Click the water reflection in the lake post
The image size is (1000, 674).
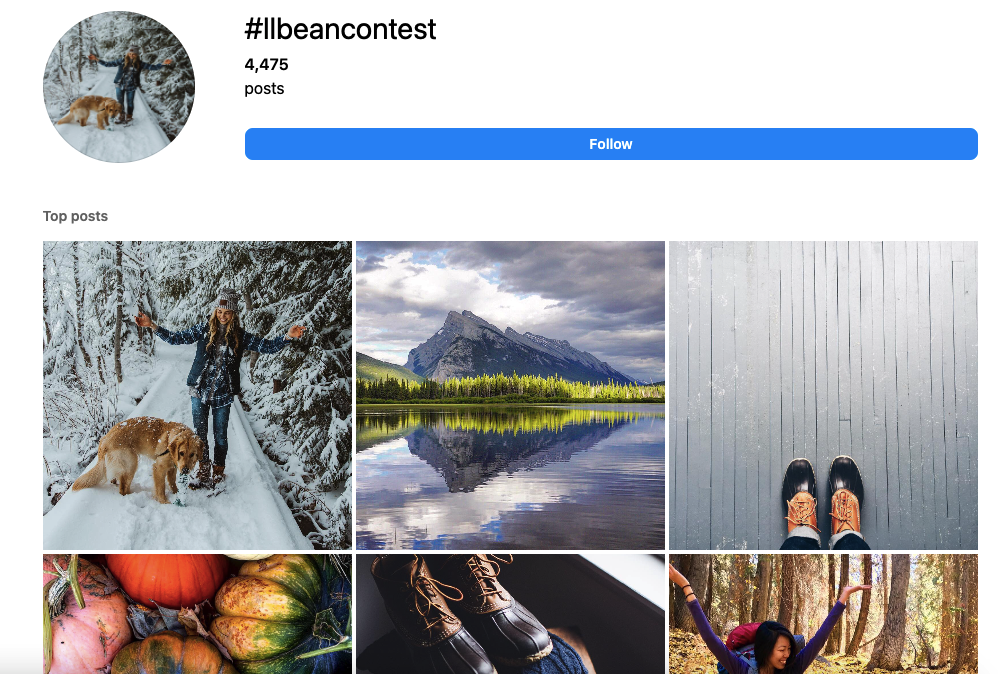point(510,478)
